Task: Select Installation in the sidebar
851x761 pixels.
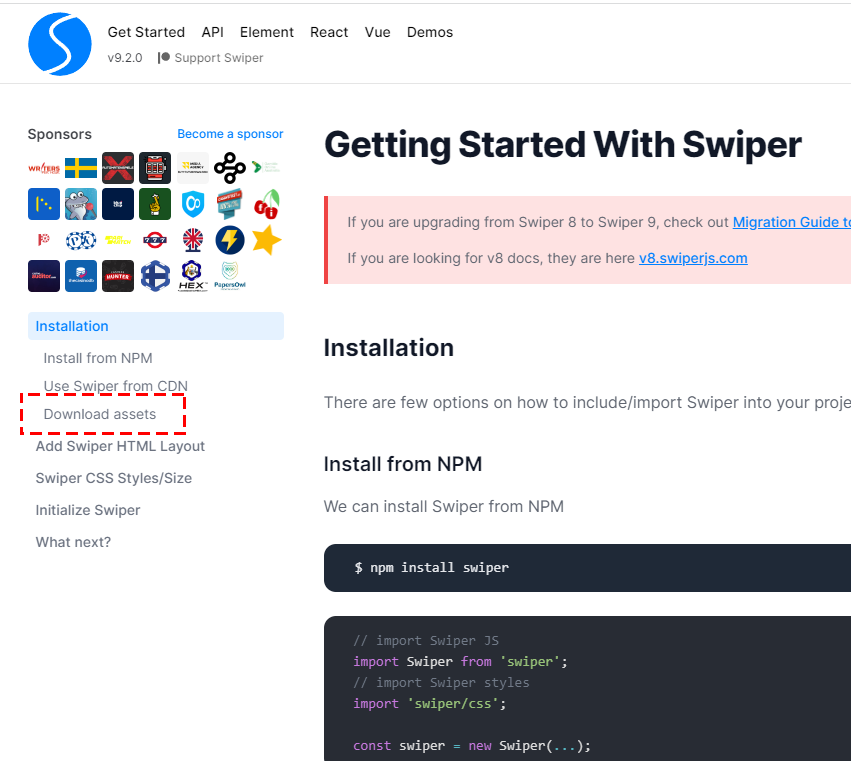Action: (x=156, y=326)
